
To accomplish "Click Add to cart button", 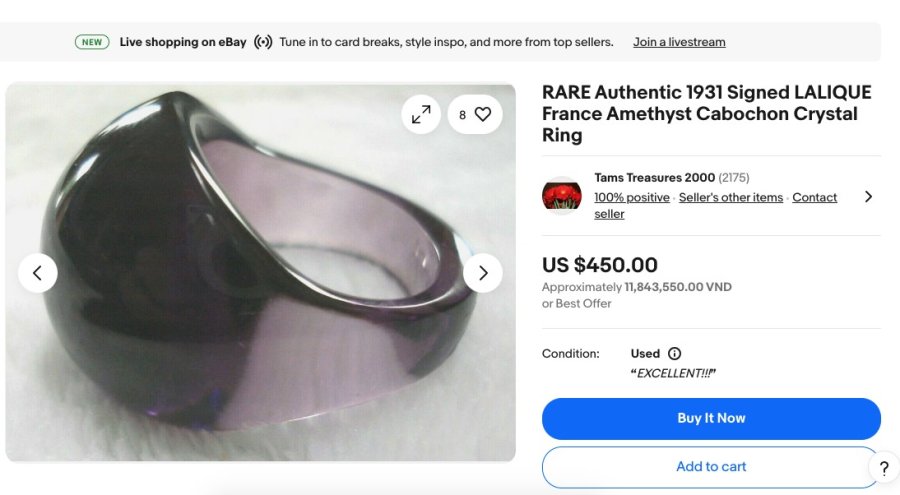I will (711, 466).
